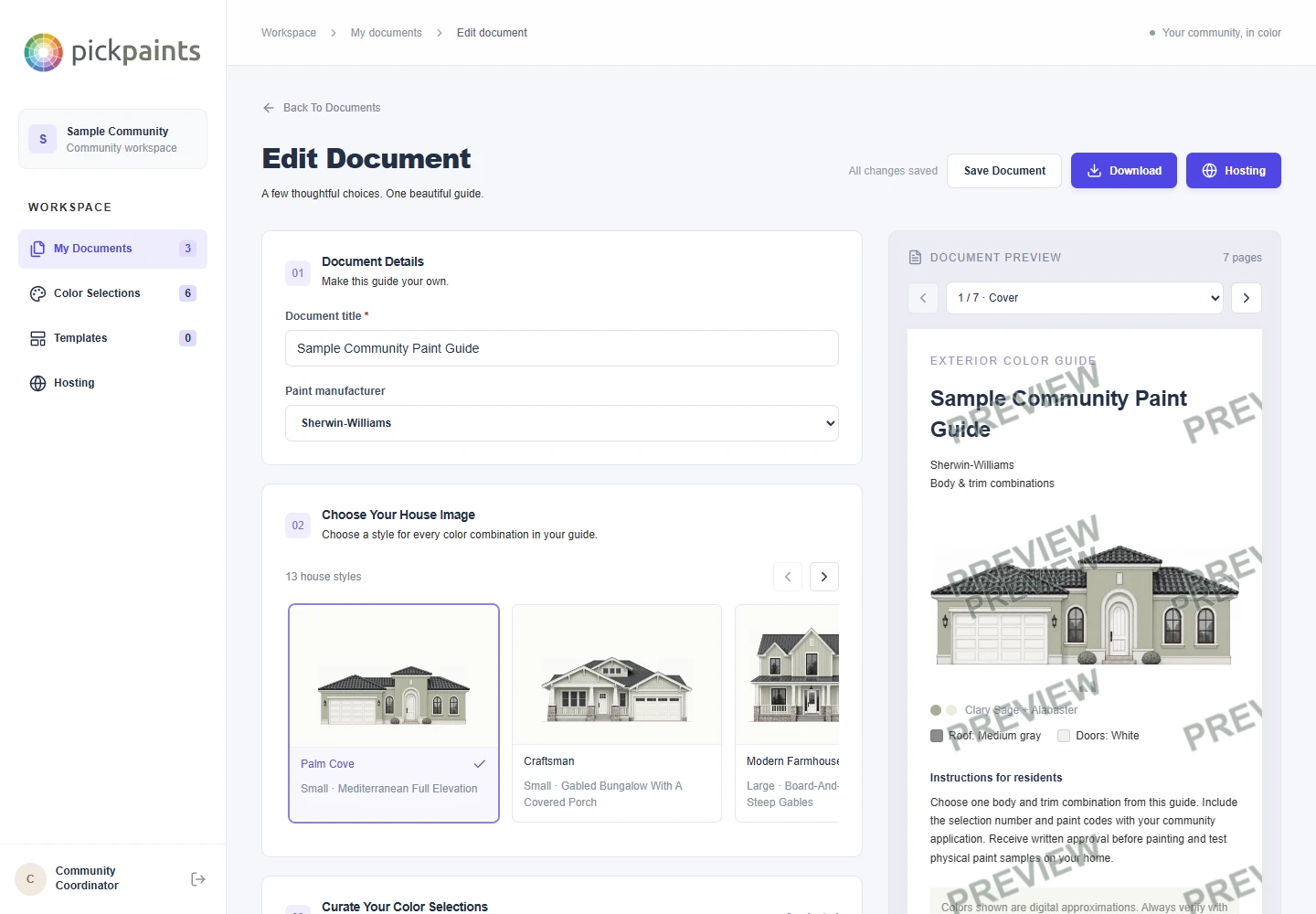This screenshot has height=914, width=1316.
Task: Go to My documents breadcrumb link
Action: click(387, 33)
